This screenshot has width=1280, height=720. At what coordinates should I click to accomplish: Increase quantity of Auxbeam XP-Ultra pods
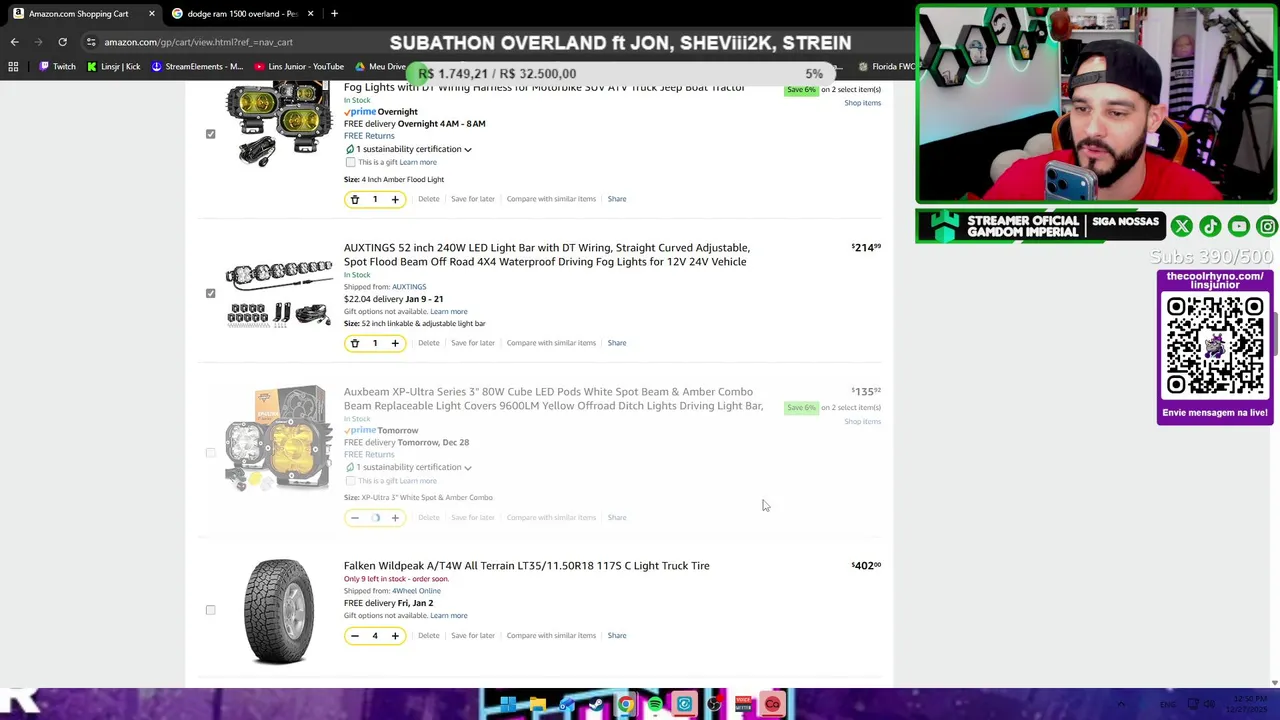pyautogui.click(x=395, y=518)
